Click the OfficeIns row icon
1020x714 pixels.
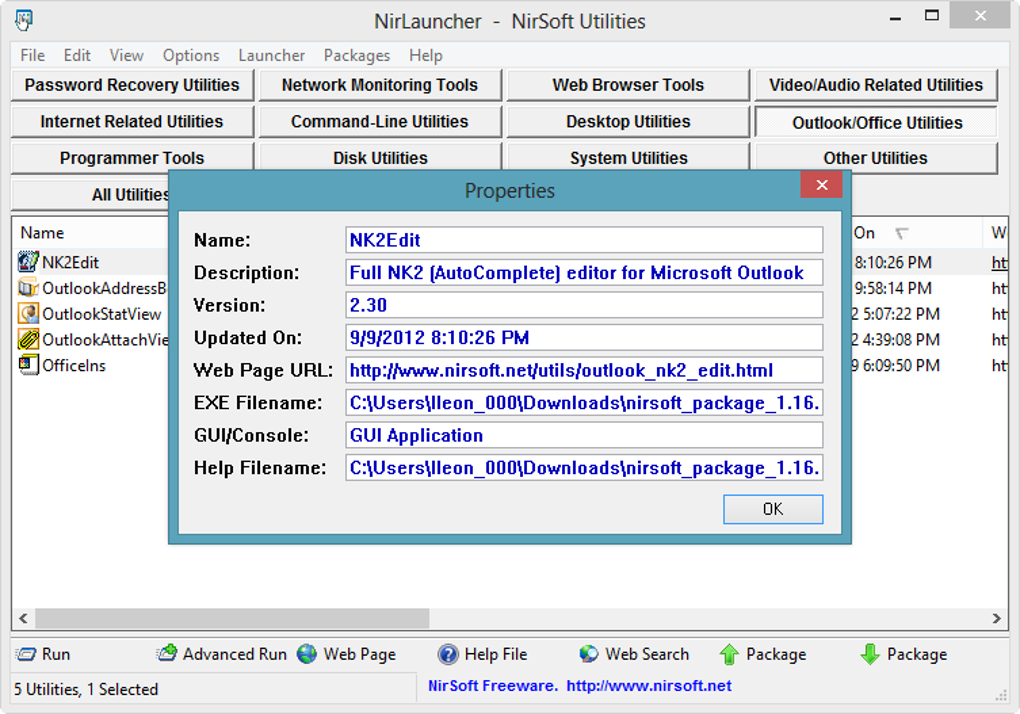click(28, 365)
